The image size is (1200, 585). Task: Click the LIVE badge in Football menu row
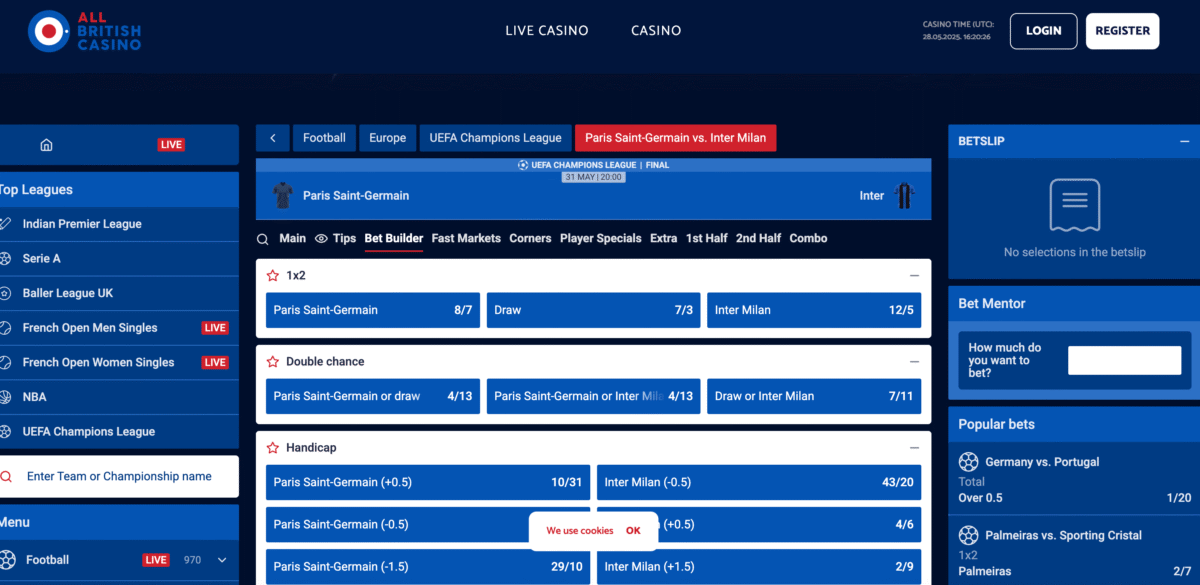(x=156, y=560)
